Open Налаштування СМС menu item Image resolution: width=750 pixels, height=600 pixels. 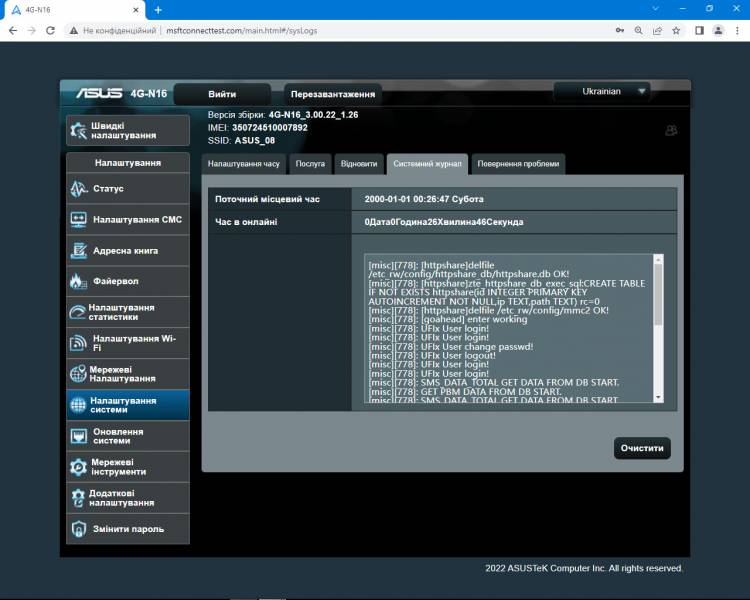tap(128, 220)
